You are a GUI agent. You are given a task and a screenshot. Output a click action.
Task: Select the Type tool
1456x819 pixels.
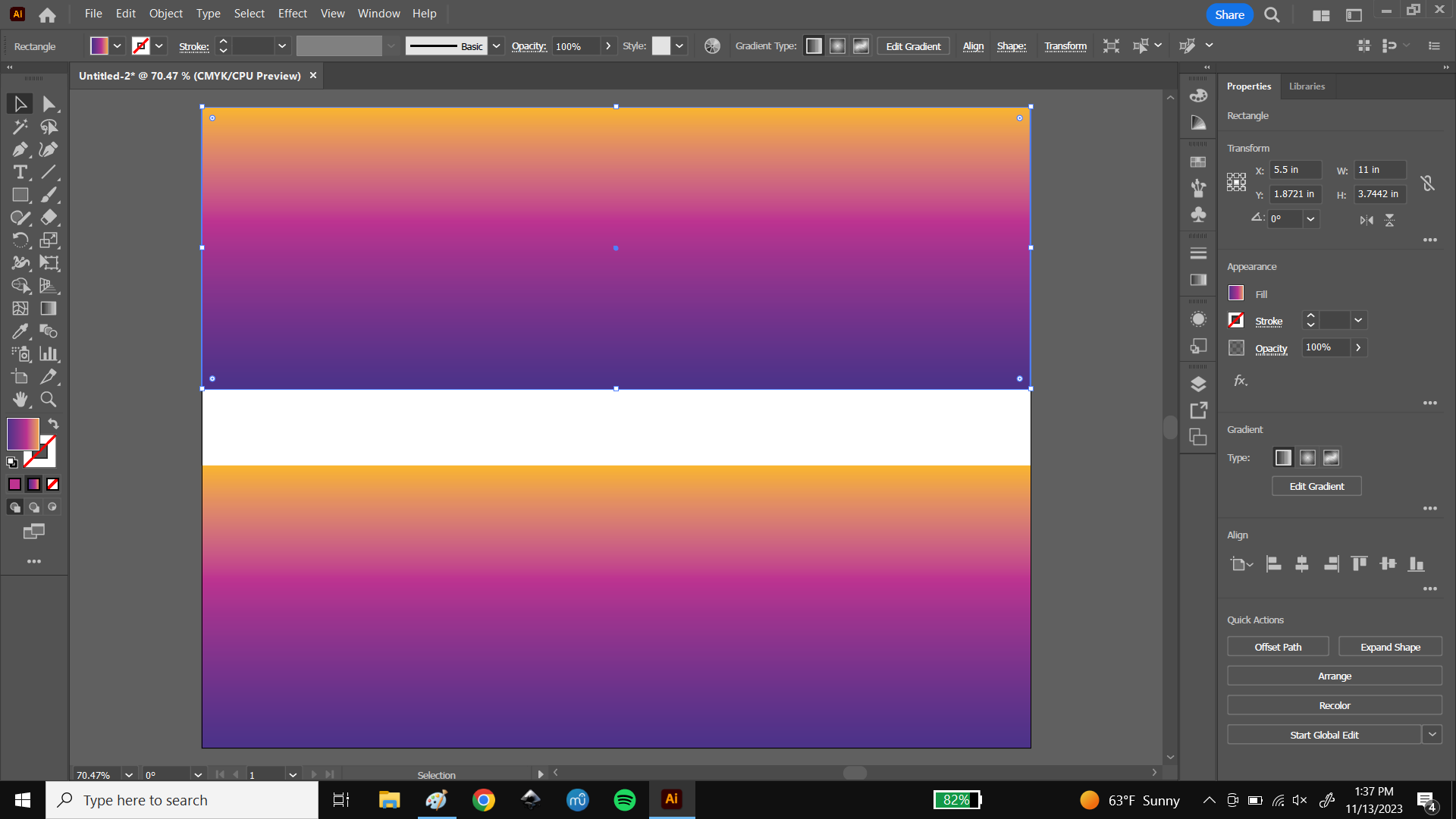(x=20, y=172)
